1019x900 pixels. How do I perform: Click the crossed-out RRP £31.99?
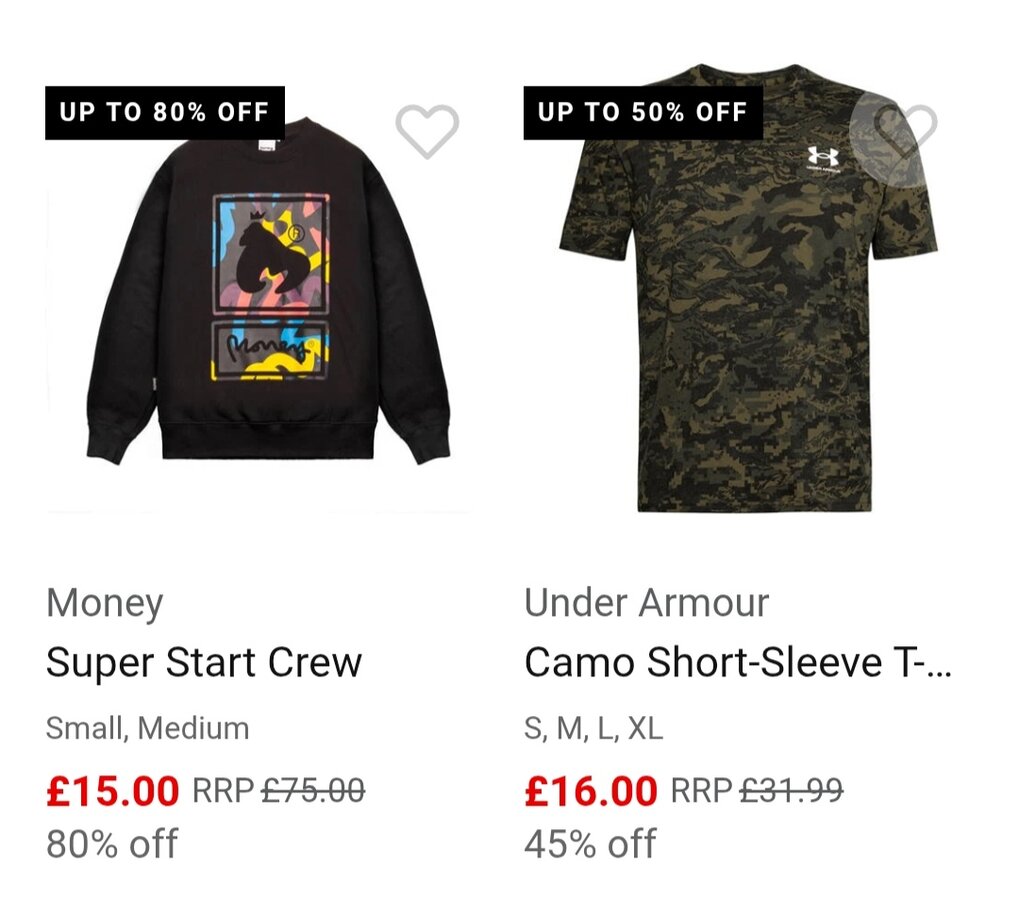point(791,791)
